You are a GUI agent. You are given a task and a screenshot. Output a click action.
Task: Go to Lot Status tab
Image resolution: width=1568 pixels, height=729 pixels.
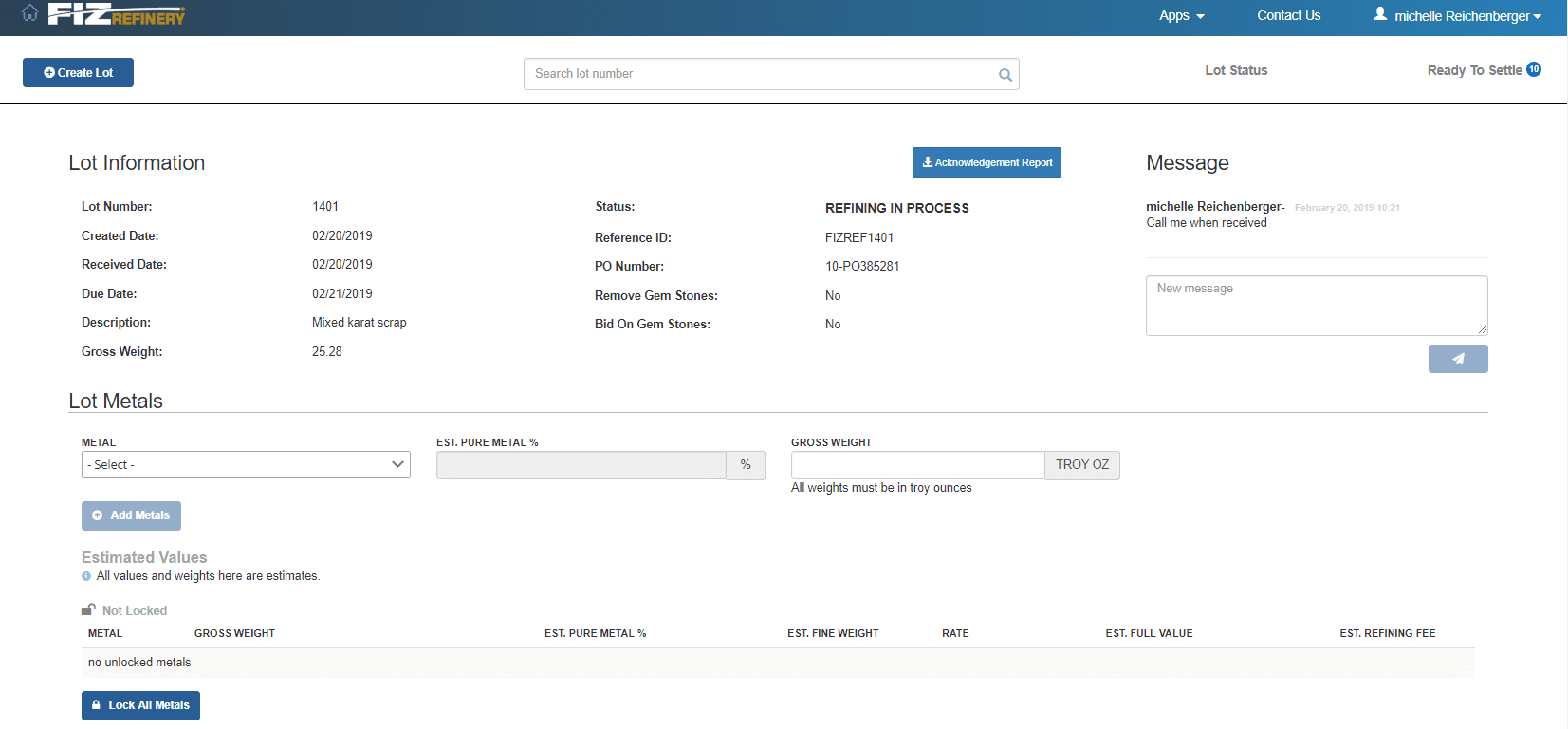(x=1236, y=70)
